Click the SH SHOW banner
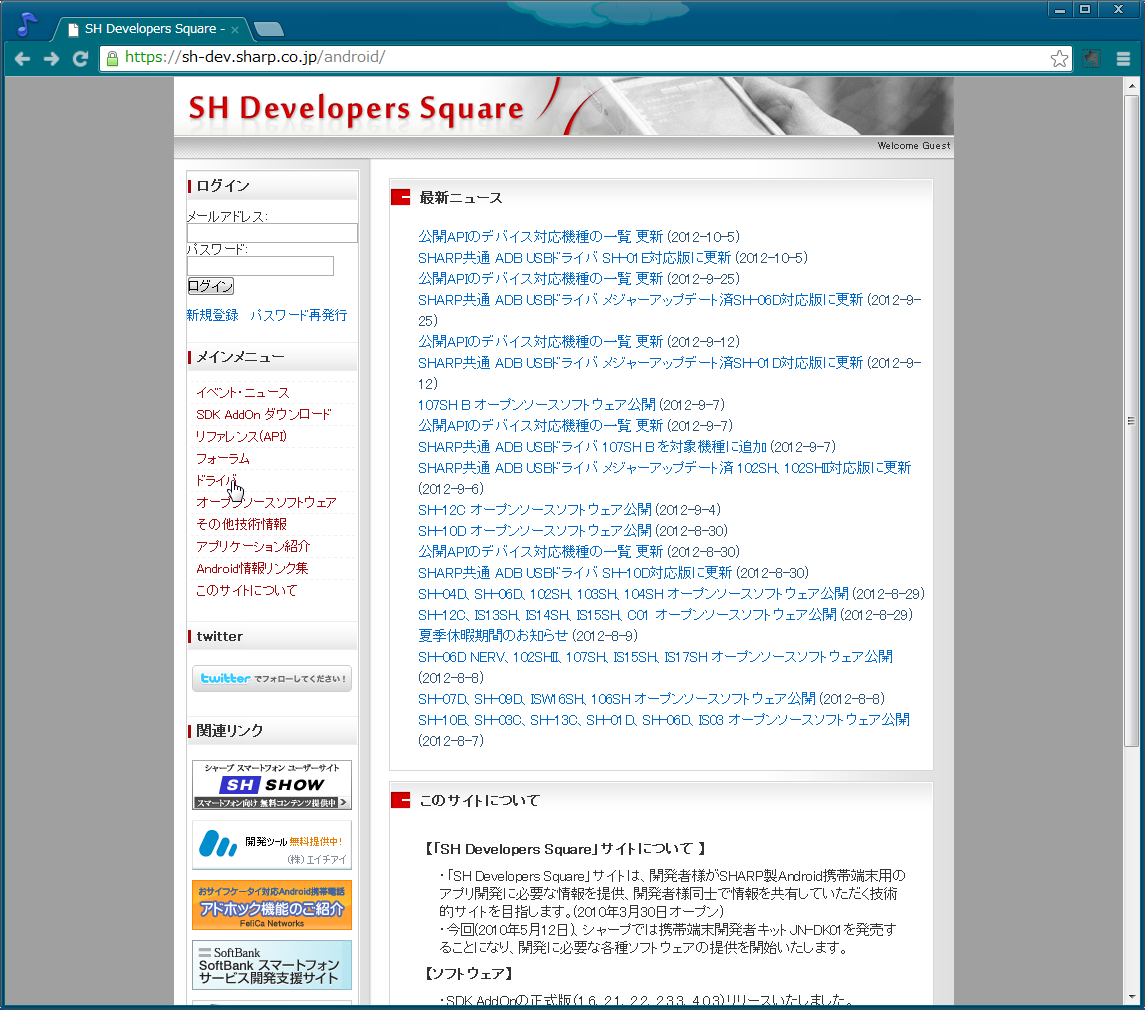This screenshot has height=1010, width=1145. 272,785
